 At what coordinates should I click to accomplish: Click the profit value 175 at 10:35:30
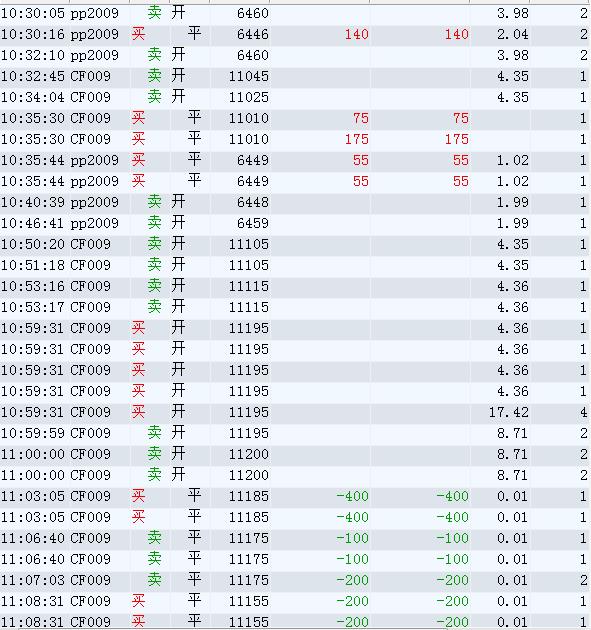tap(357, 139)
